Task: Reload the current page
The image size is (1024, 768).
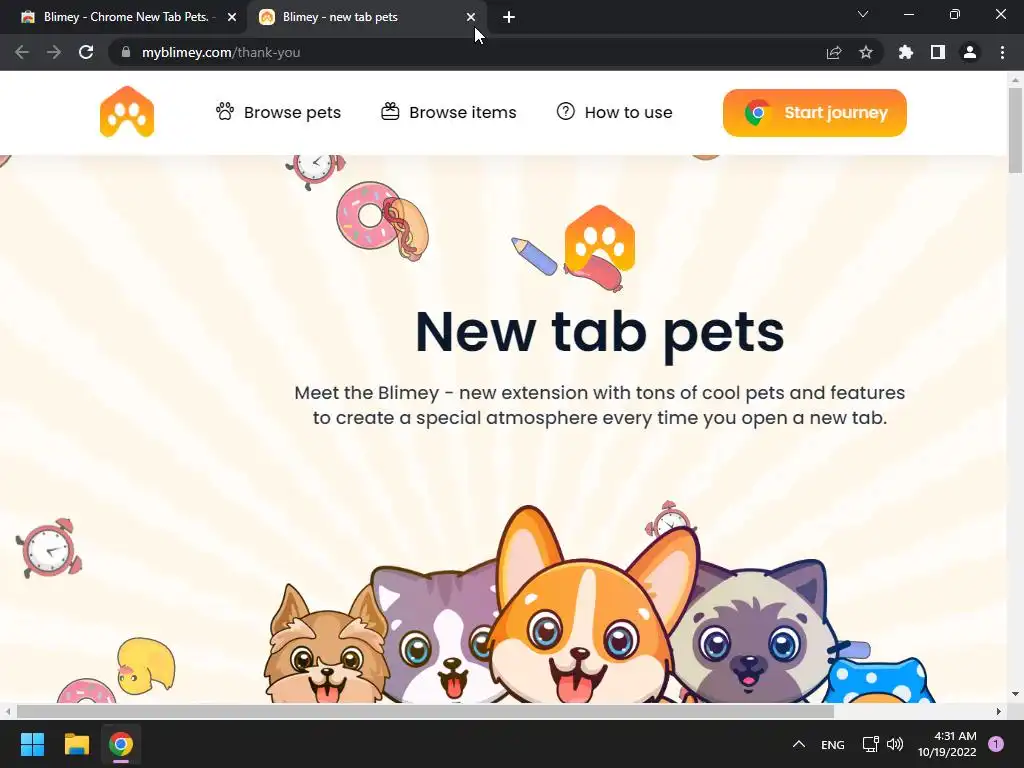Action: (x=86, y=52)
